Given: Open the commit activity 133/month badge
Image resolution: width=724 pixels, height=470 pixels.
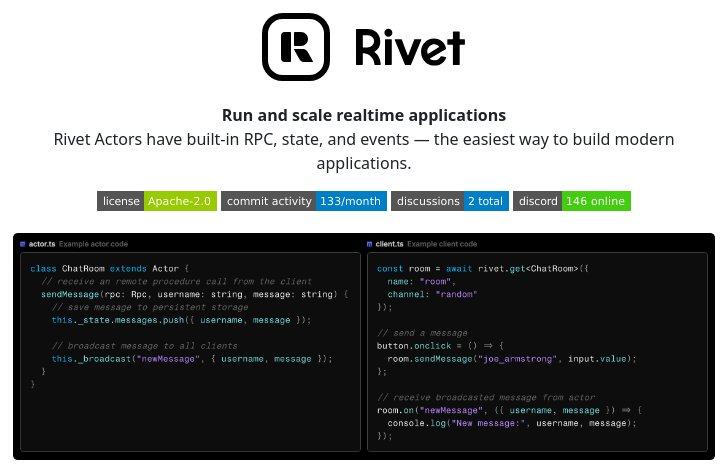Looking at the screenshot, I should click(x=304, y=201).
